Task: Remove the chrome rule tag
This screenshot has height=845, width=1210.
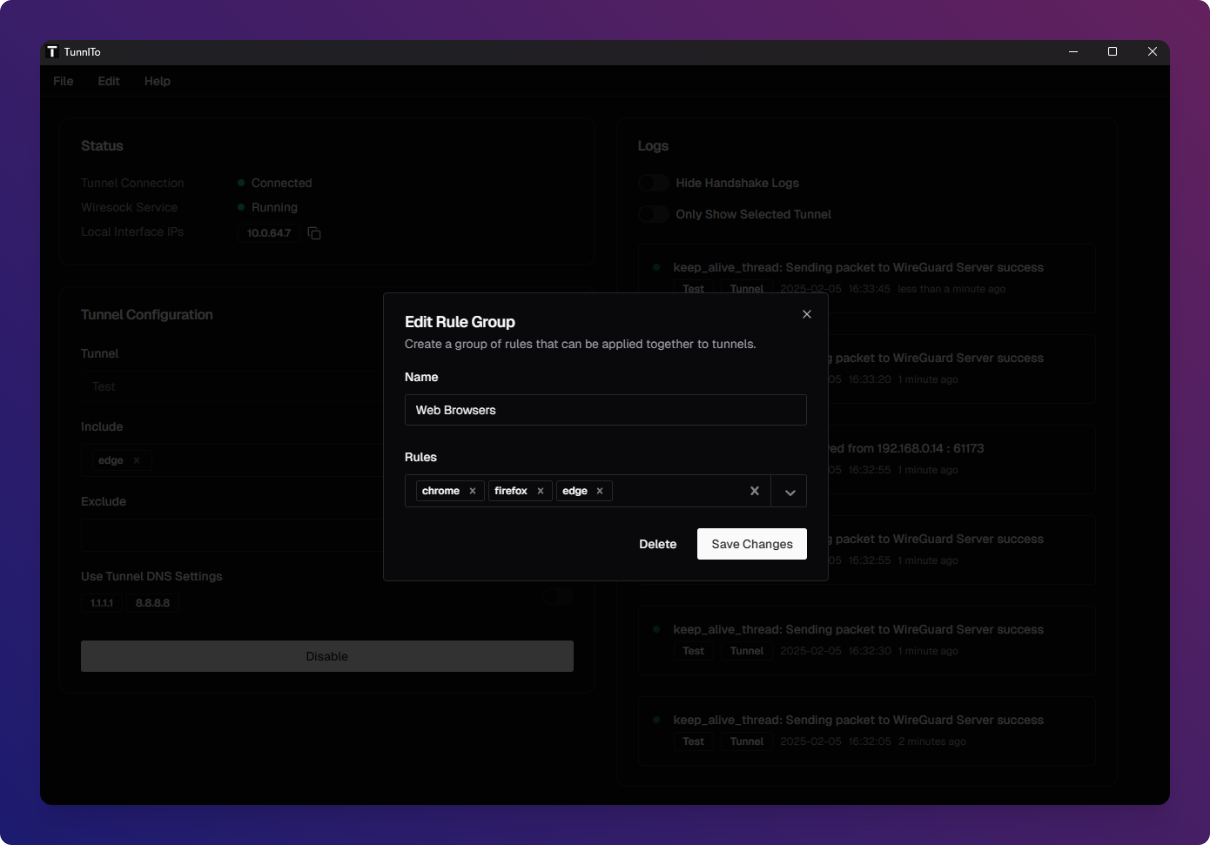Action: 472,491
